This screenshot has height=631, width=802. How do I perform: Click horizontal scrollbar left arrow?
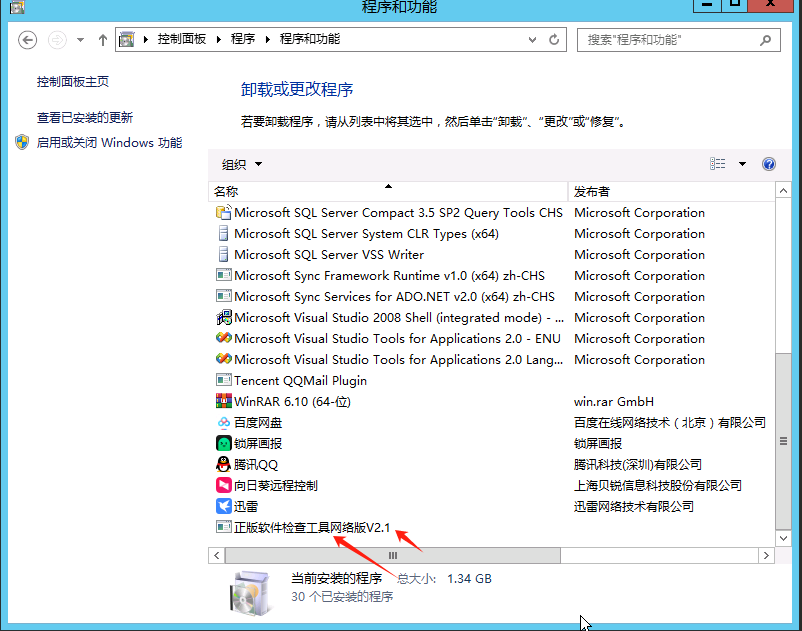[216, 555]
